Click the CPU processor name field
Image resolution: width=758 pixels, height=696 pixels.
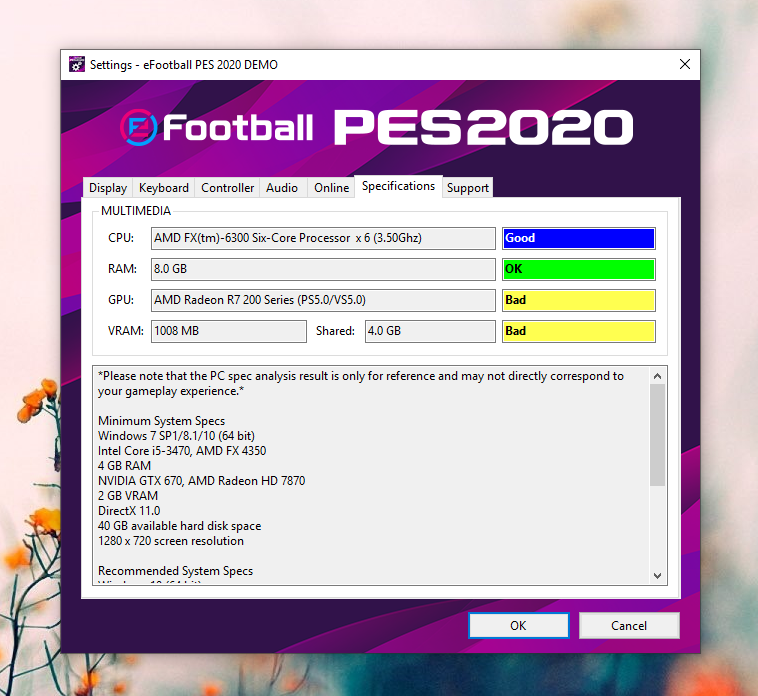(x=323, y=238)
